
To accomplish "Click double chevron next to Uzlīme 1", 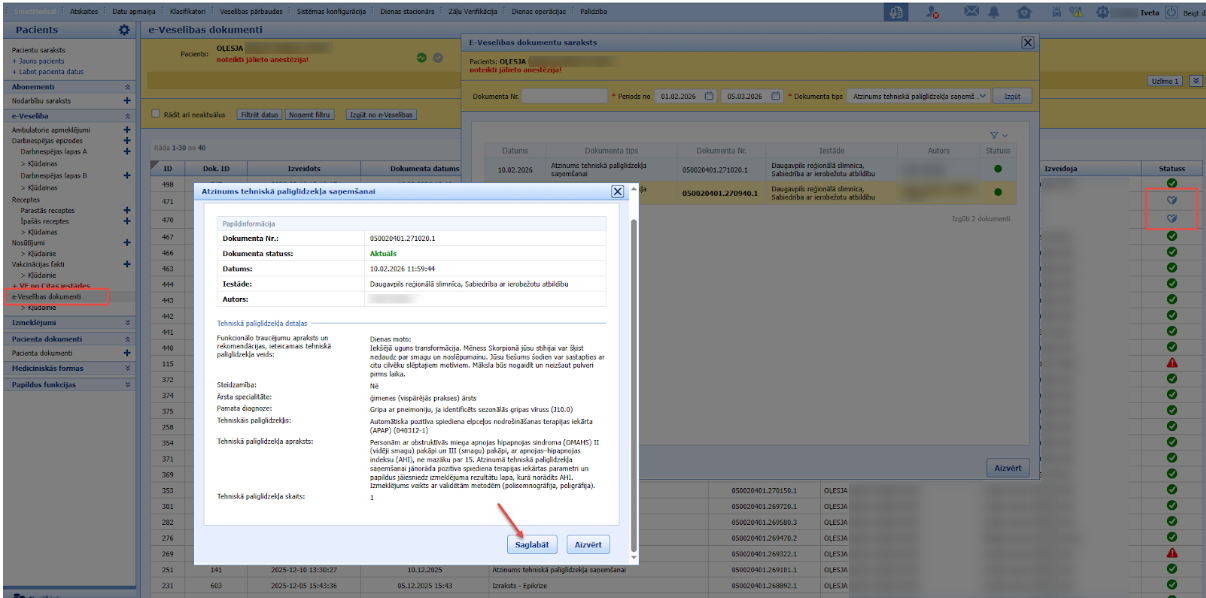I will [x=1195, y=81].
